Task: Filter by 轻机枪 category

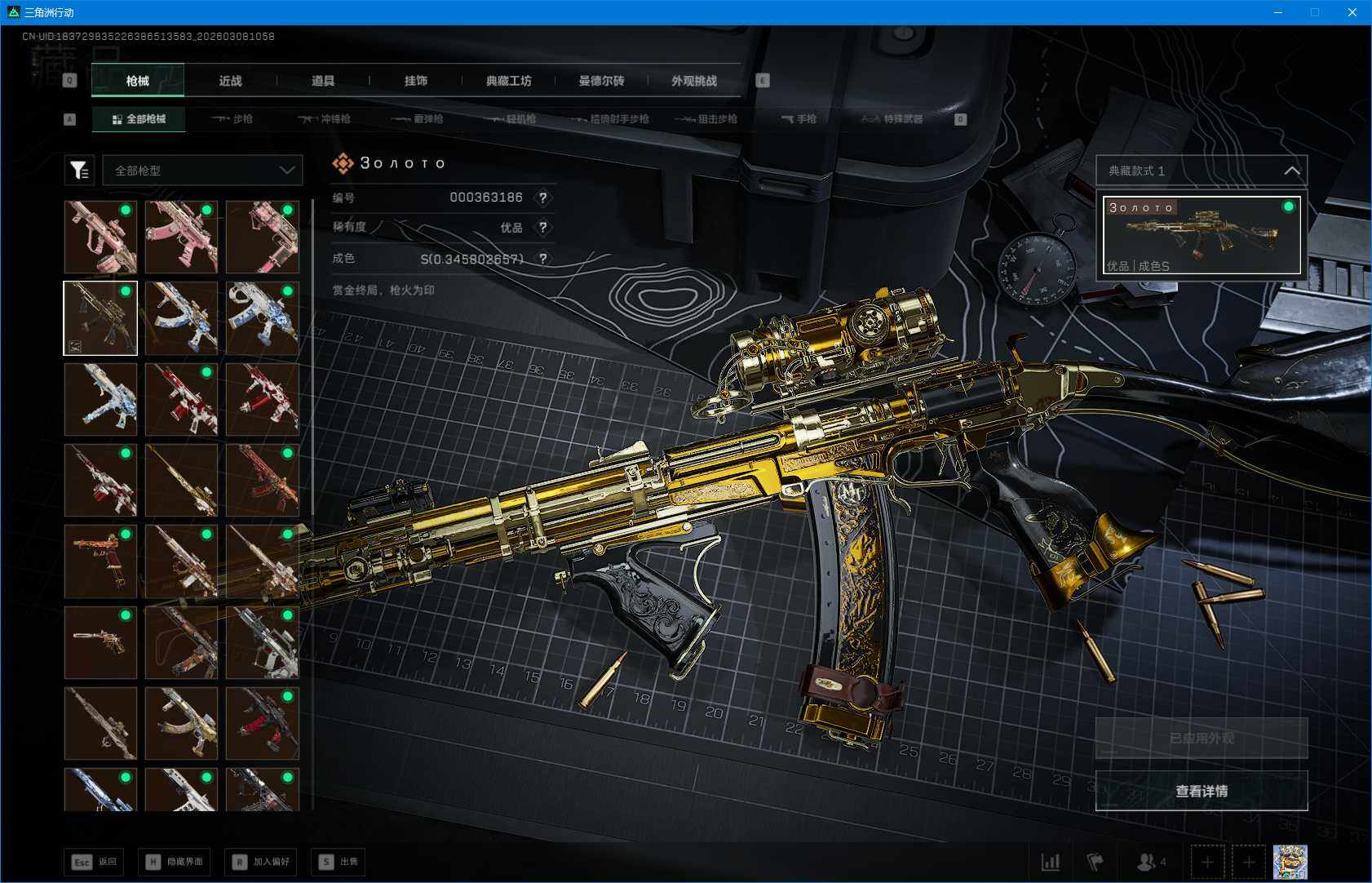Action: click(510, 119)
